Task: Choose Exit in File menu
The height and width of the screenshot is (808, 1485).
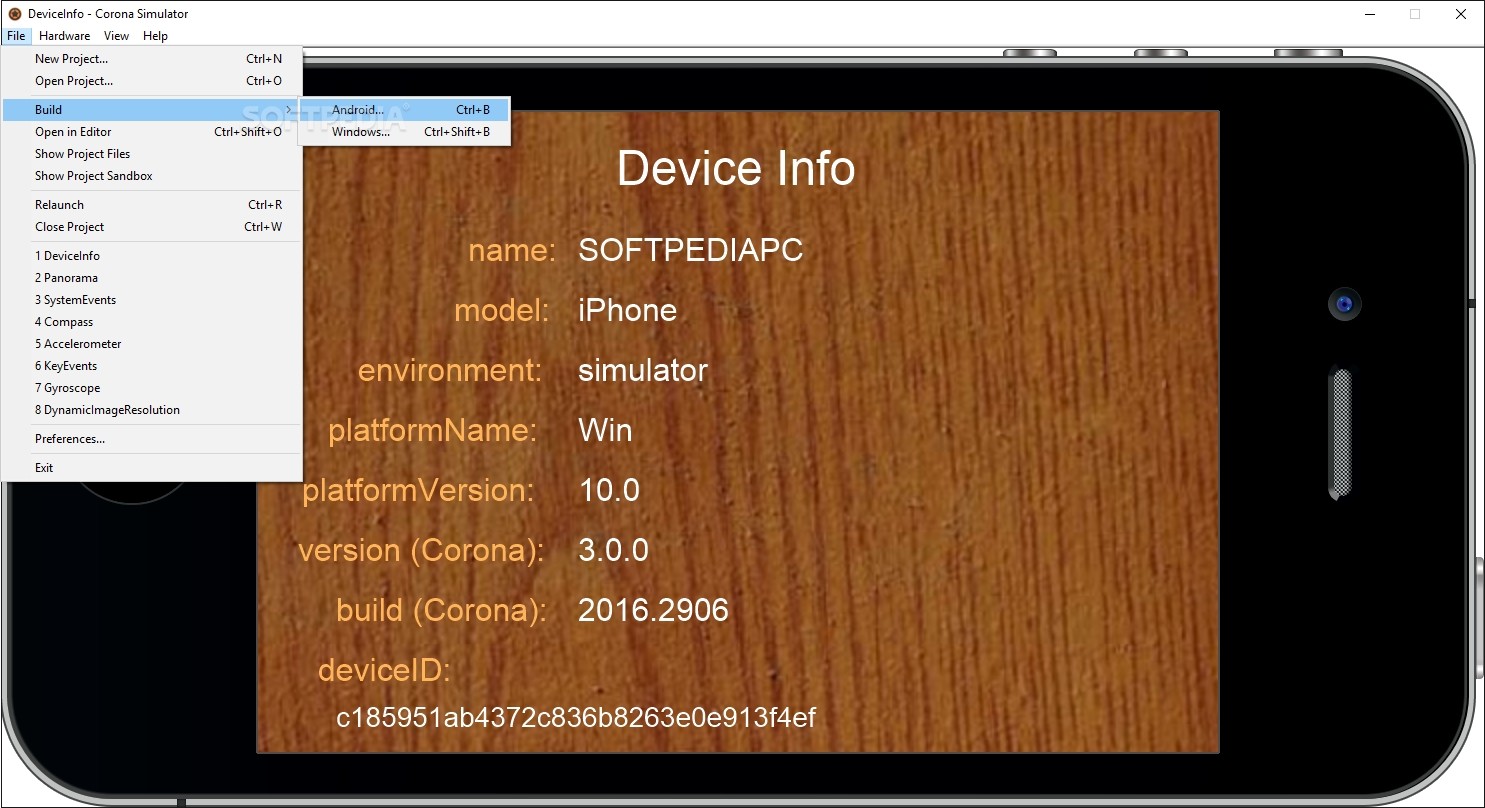Action: [x=151, y=468]
